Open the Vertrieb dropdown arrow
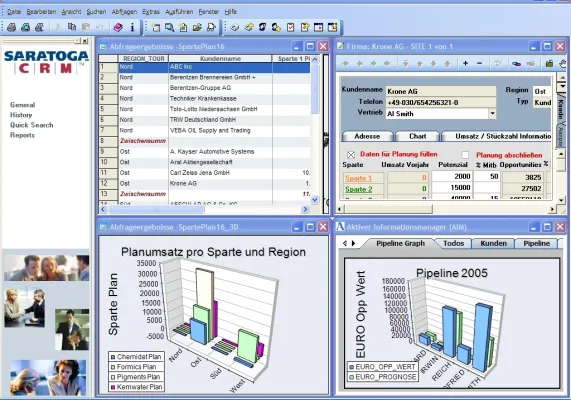The image size is (571, 400). pos(492,114)
